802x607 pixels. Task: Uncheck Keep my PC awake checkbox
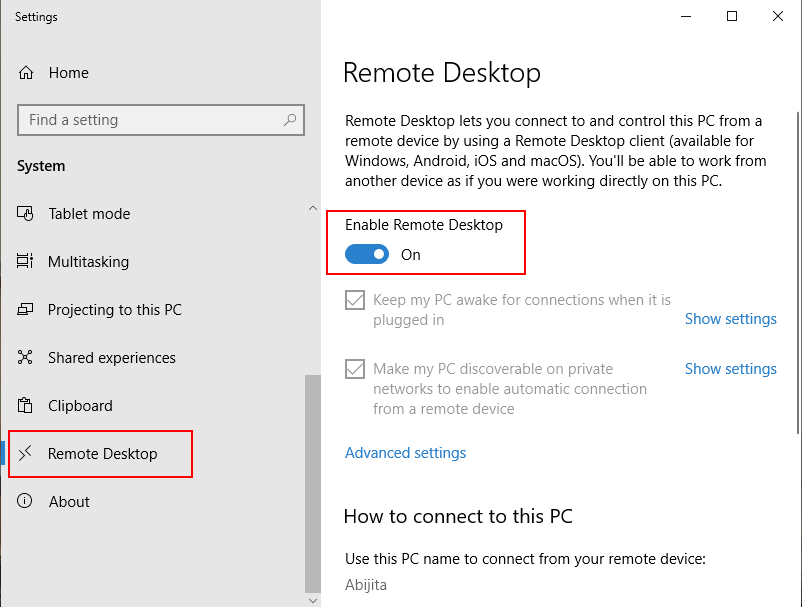[x=355, y=300]
